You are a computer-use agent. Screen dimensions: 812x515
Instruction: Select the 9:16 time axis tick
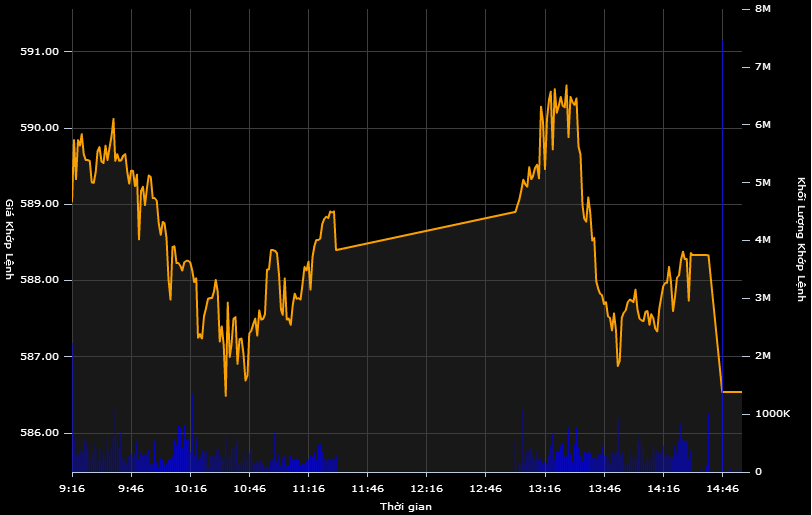tap(72, 489)
